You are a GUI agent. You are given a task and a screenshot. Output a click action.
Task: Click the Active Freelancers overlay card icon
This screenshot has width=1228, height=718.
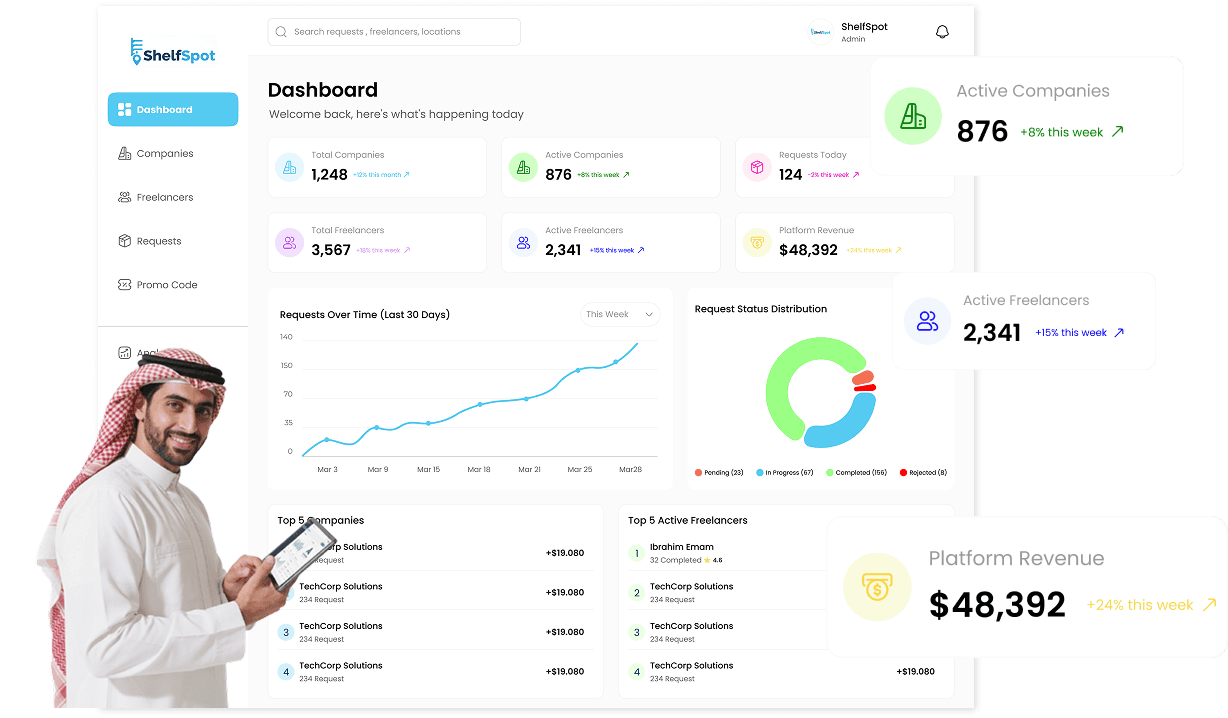click(x=927, y=321)
